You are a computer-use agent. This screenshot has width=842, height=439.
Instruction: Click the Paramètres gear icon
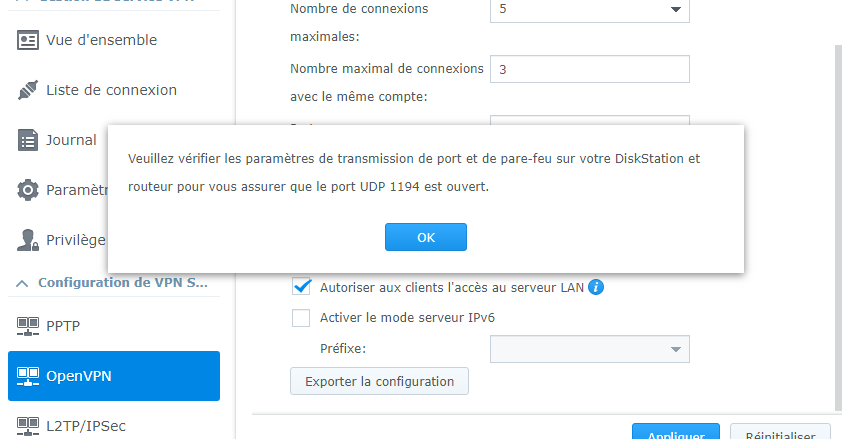pyautogui.click(x=28, y=190)
